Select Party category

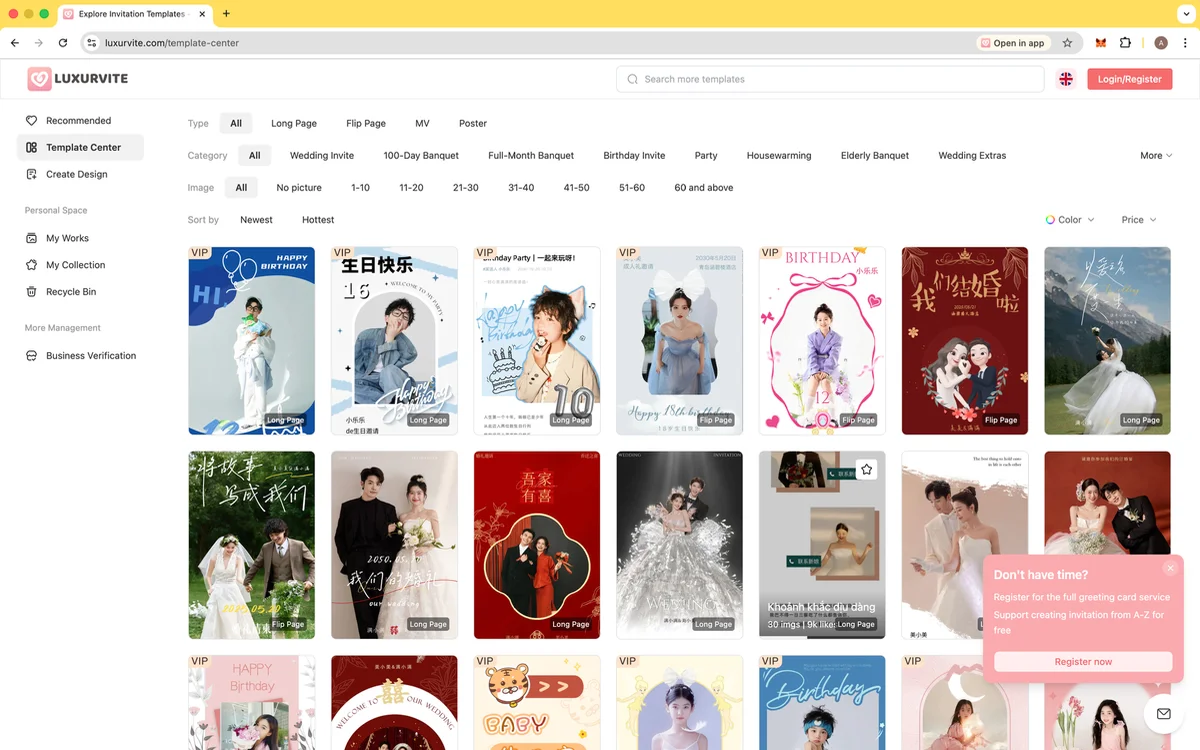coord(706,155)
